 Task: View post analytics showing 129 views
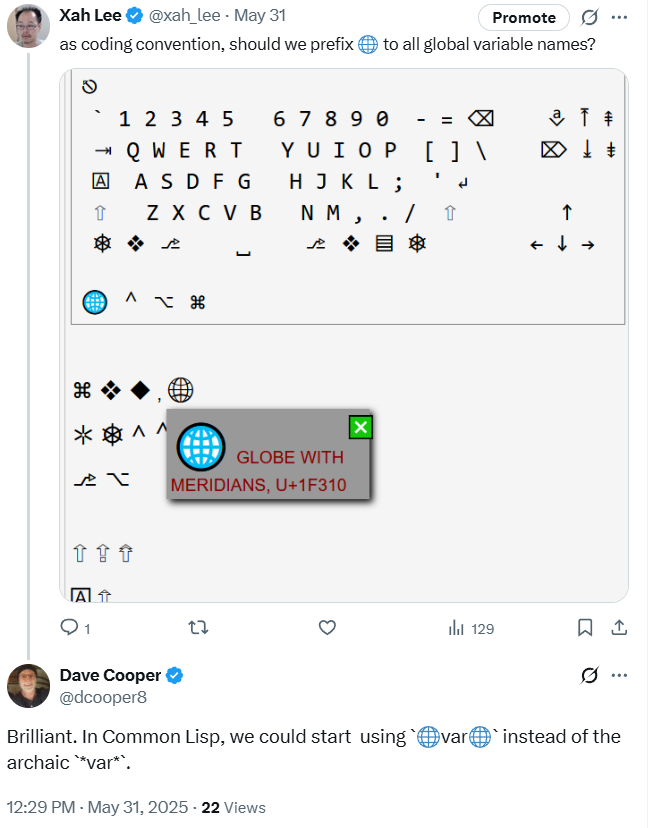pos(471,628)
